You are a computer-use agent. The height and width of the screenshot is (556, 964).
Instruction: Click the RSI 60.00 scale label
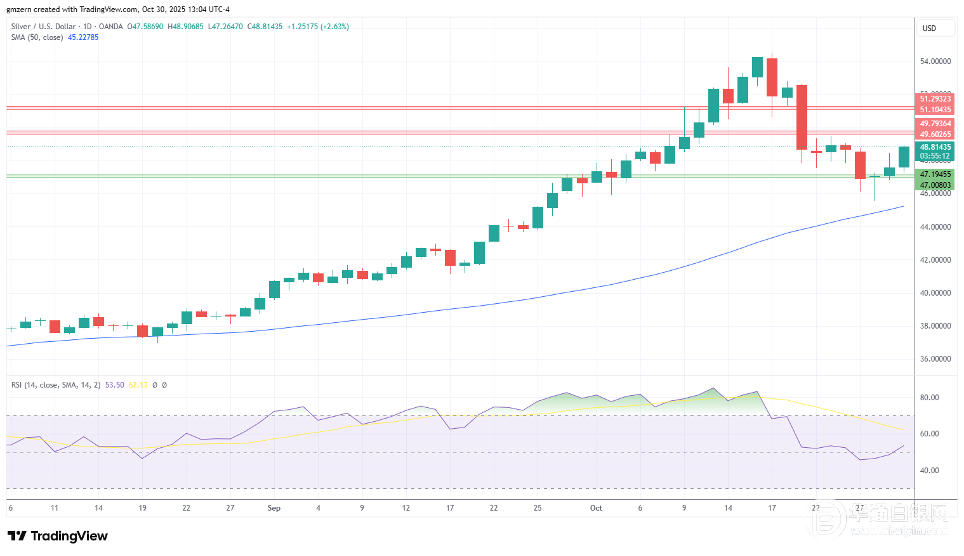point(927,434)
